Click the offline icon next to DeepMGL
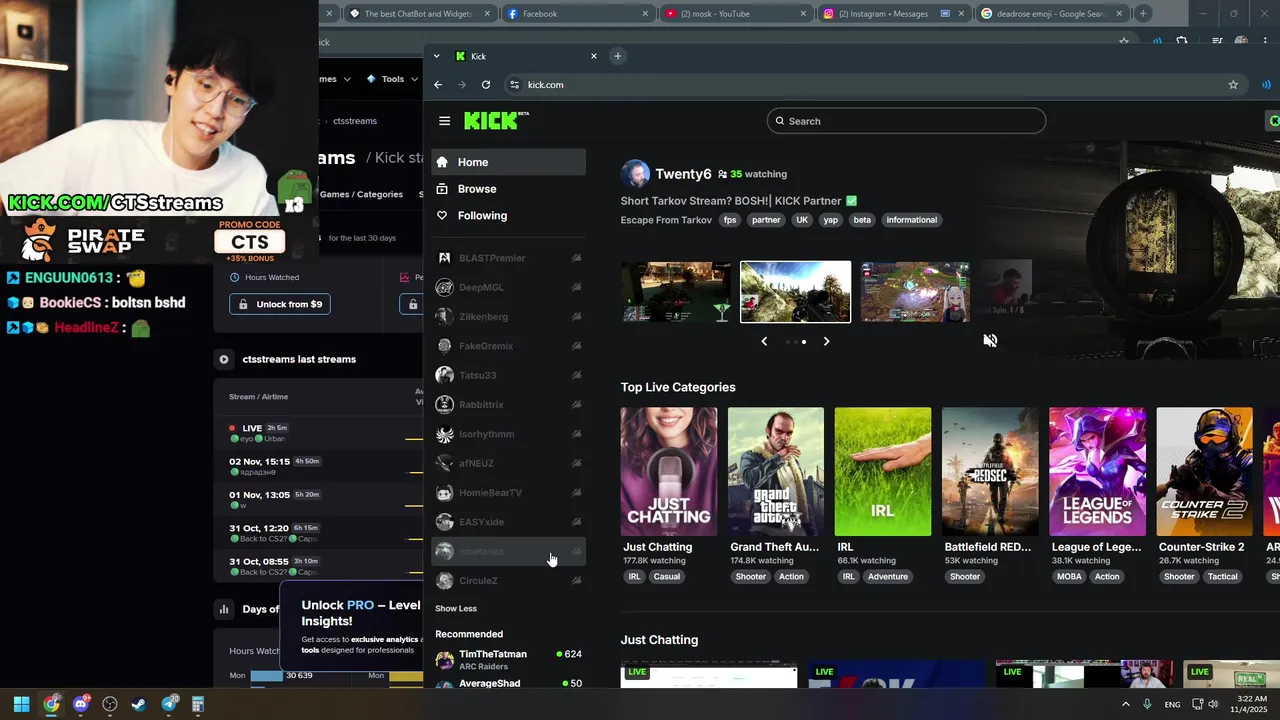1280x720 pixels. click(x=576, y=287)
